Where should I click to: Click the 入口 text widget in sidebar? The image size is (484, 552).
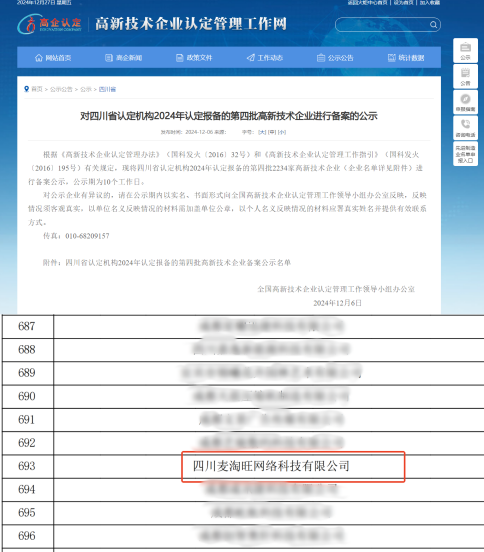click(x=465, y=154)
